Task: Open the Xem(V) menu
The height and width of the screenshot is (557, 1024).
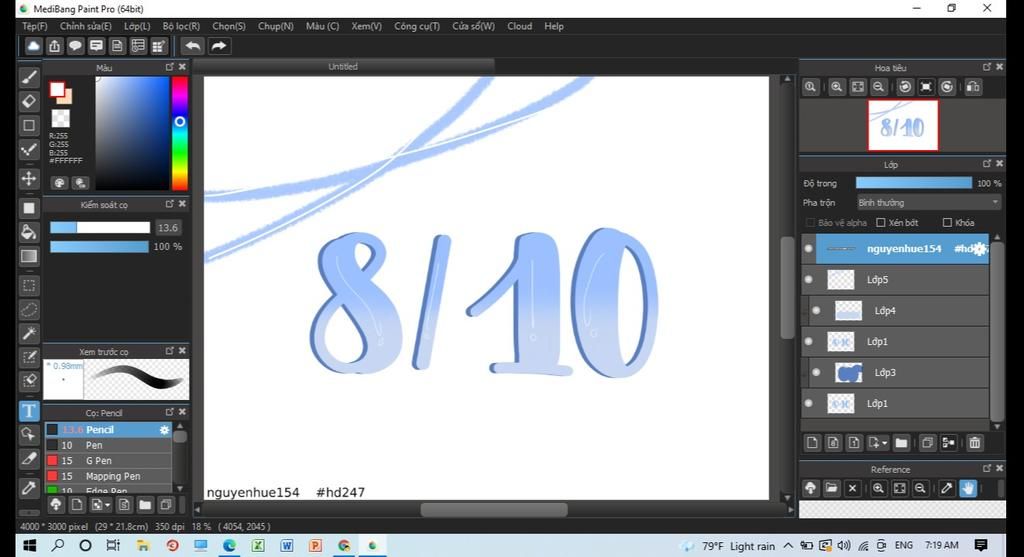Action: 366,26
